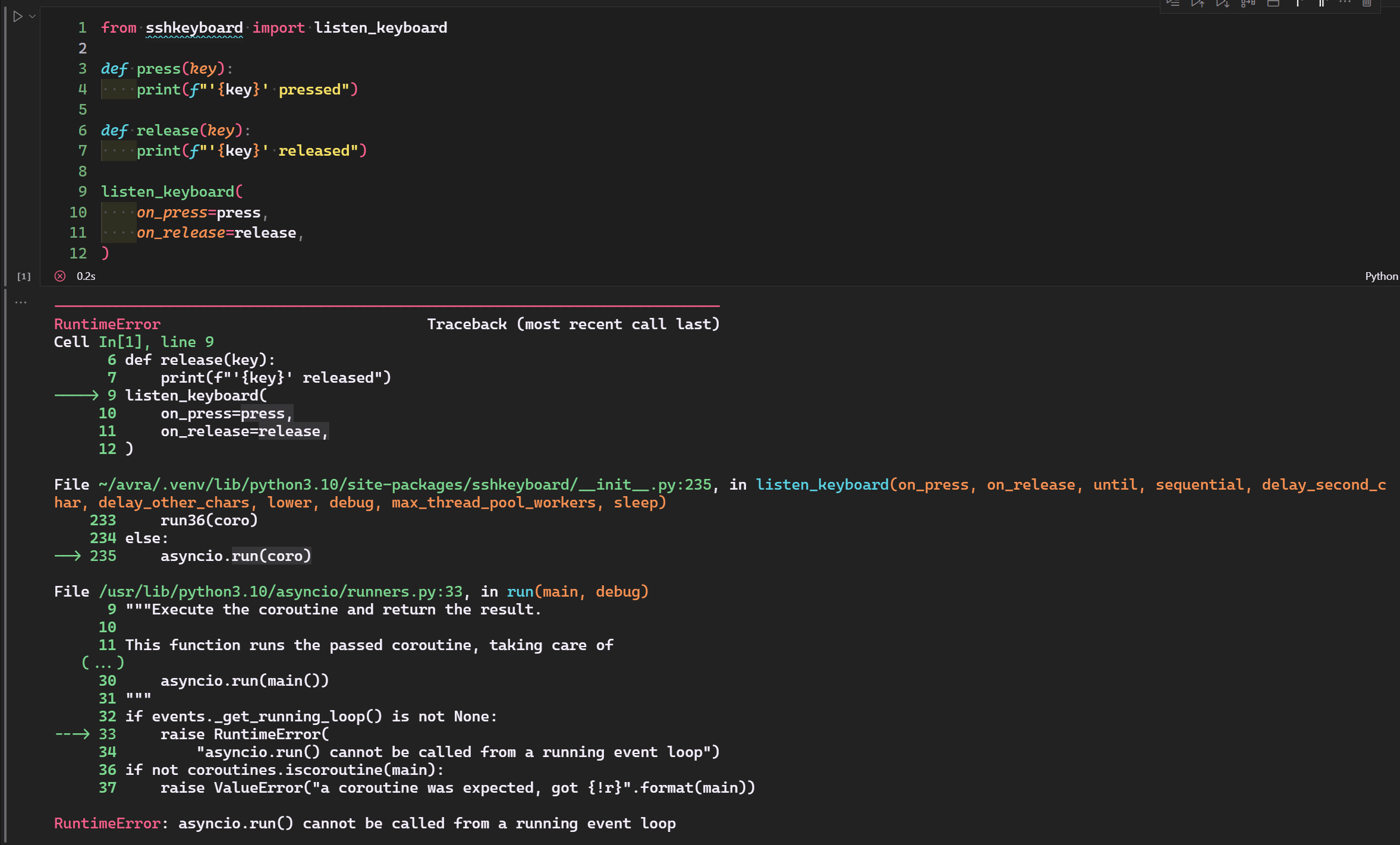This screenshot has height=845, width=1400.
Task: Click the underlined sshkeyboard import name
Action: [x=194, y=28]
